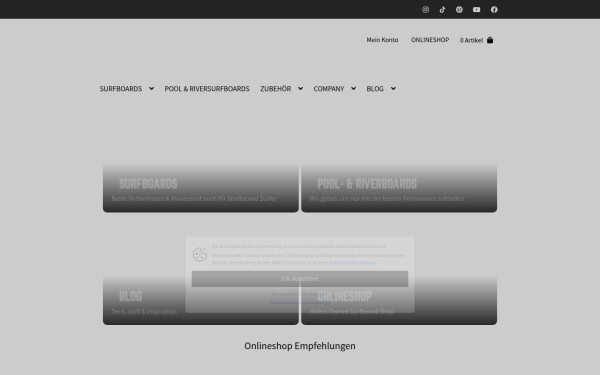Open the BLOG menu item
Screen dimensions: 600x375
(x=375, y=89)
